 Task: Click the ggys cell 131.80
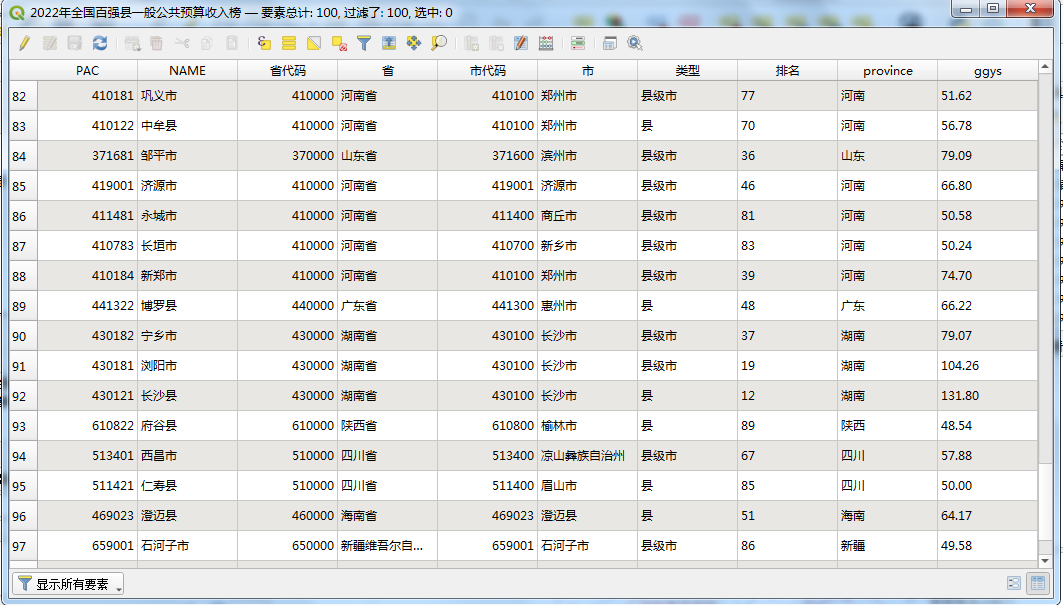click(x=987, y=395)
